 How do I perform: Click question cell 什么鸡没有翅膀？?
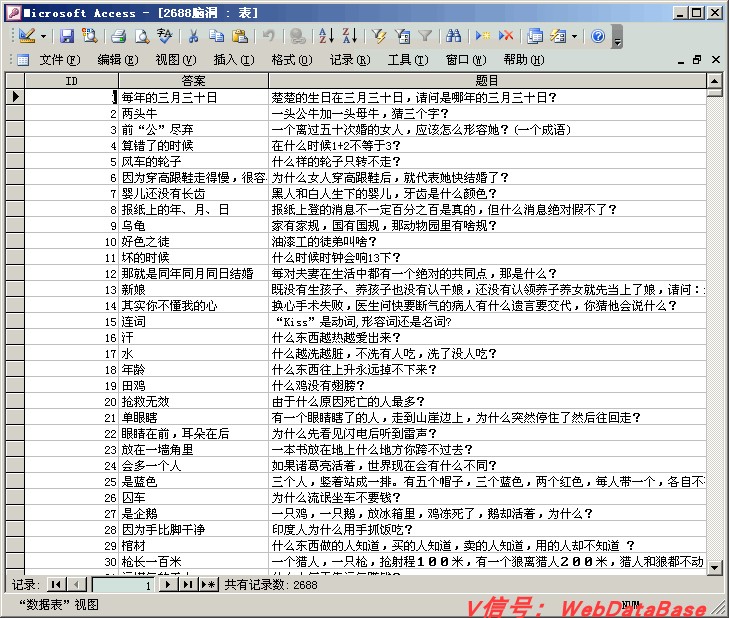[487, 385]
